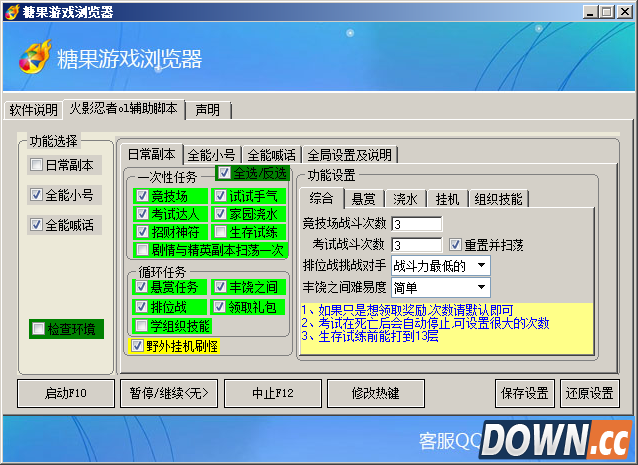Viewport: 638px width, 465px height.
Task: Uncheck the 领取礼包 checkbox
Action: (x=219, y=306)
